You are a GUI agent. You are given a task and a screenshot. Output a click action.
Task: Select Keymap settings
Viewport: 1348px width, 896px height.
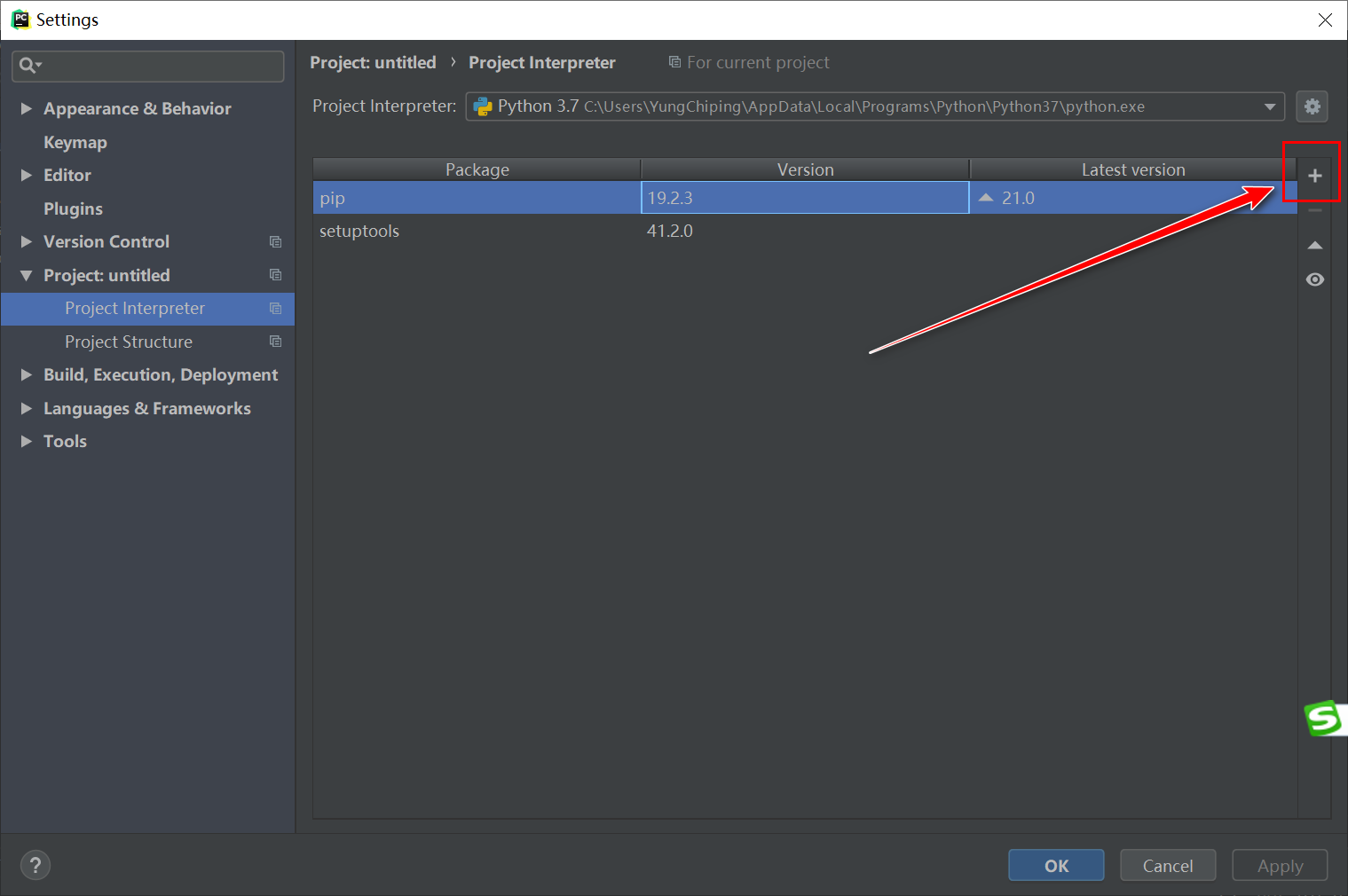[75, 142]
